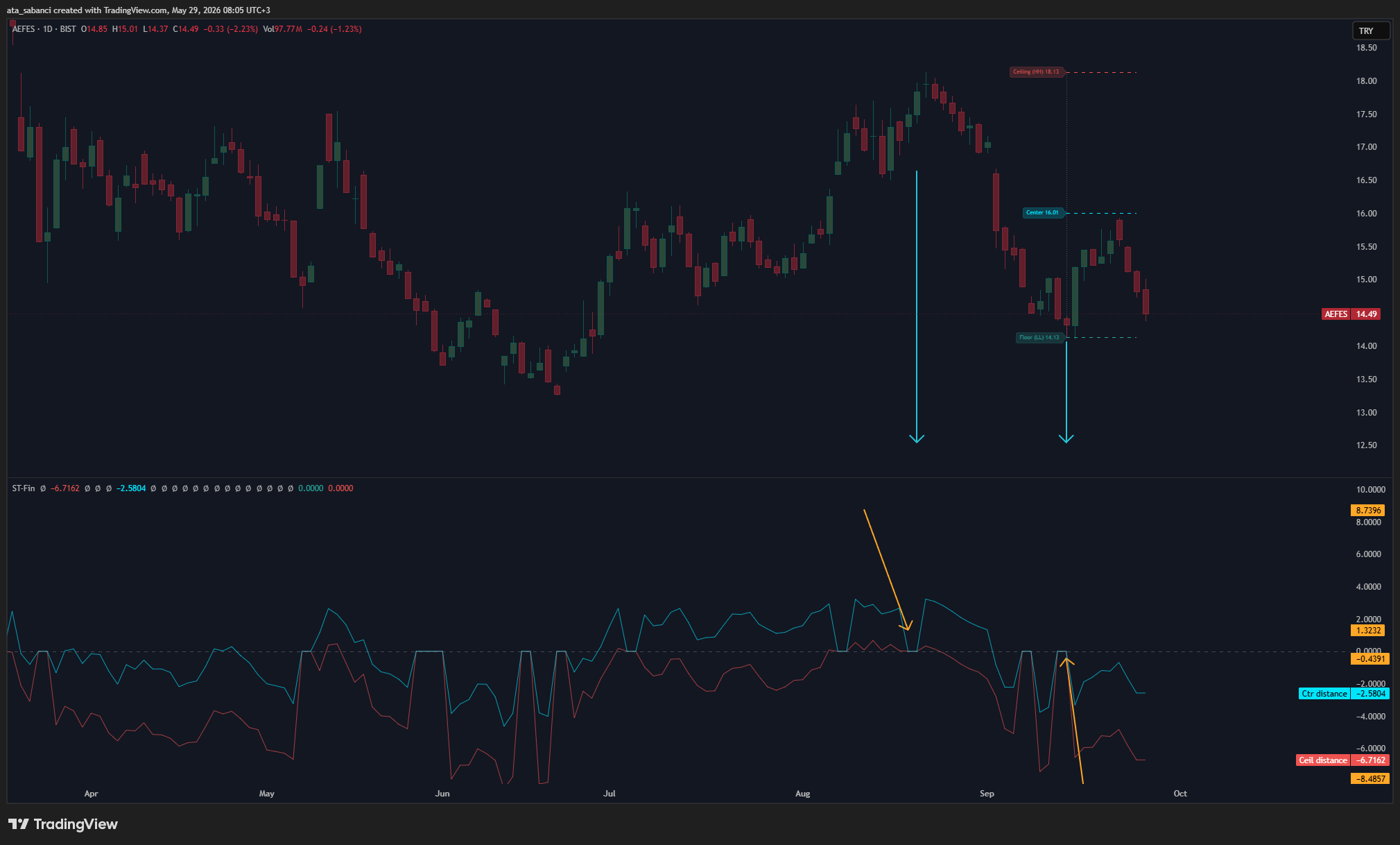The image size is (1400, 845).
Task: Click the 12.50 price scale value
Action: pos(1366,445)
